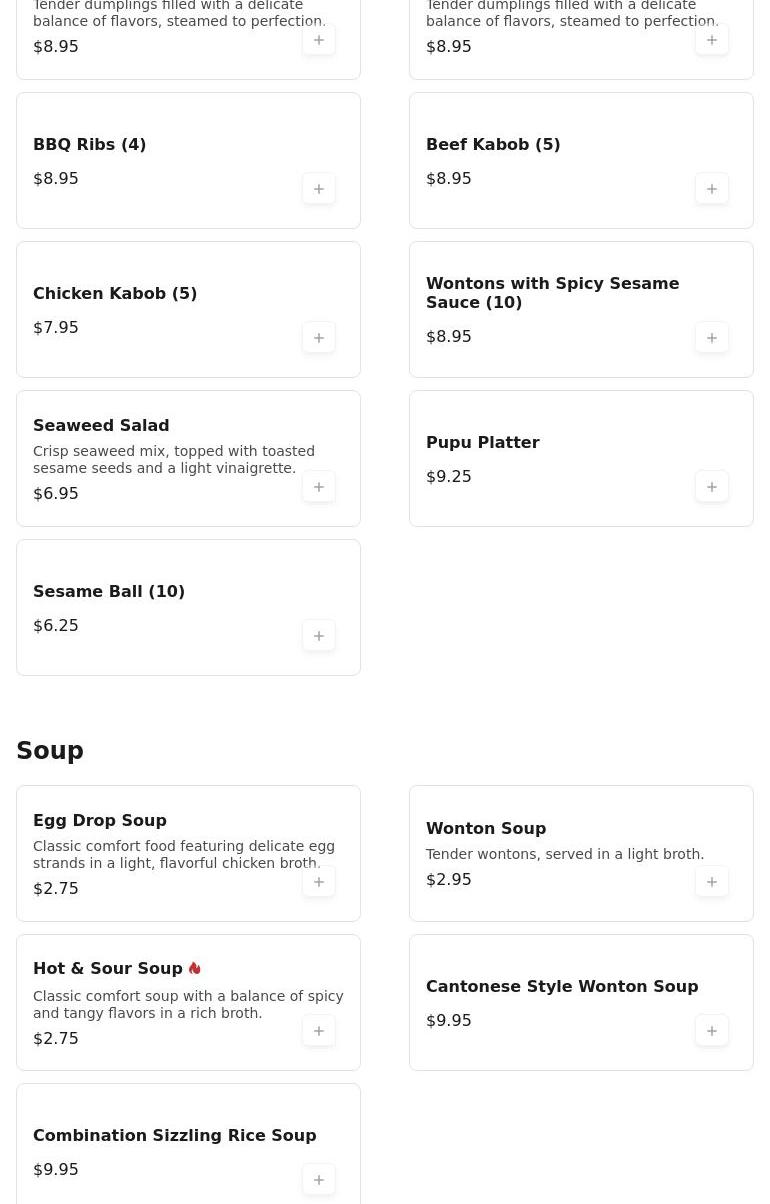Click plus icon for Chicken Kabob (5)
This screenshot has height=1204, width=770.
(x=319, y=338)
